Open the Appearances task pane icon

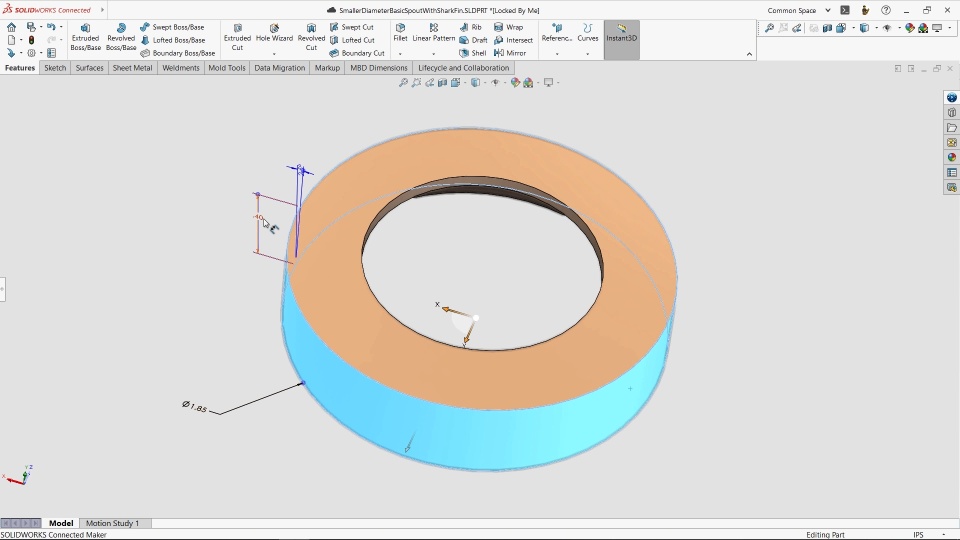pos(952,158)
